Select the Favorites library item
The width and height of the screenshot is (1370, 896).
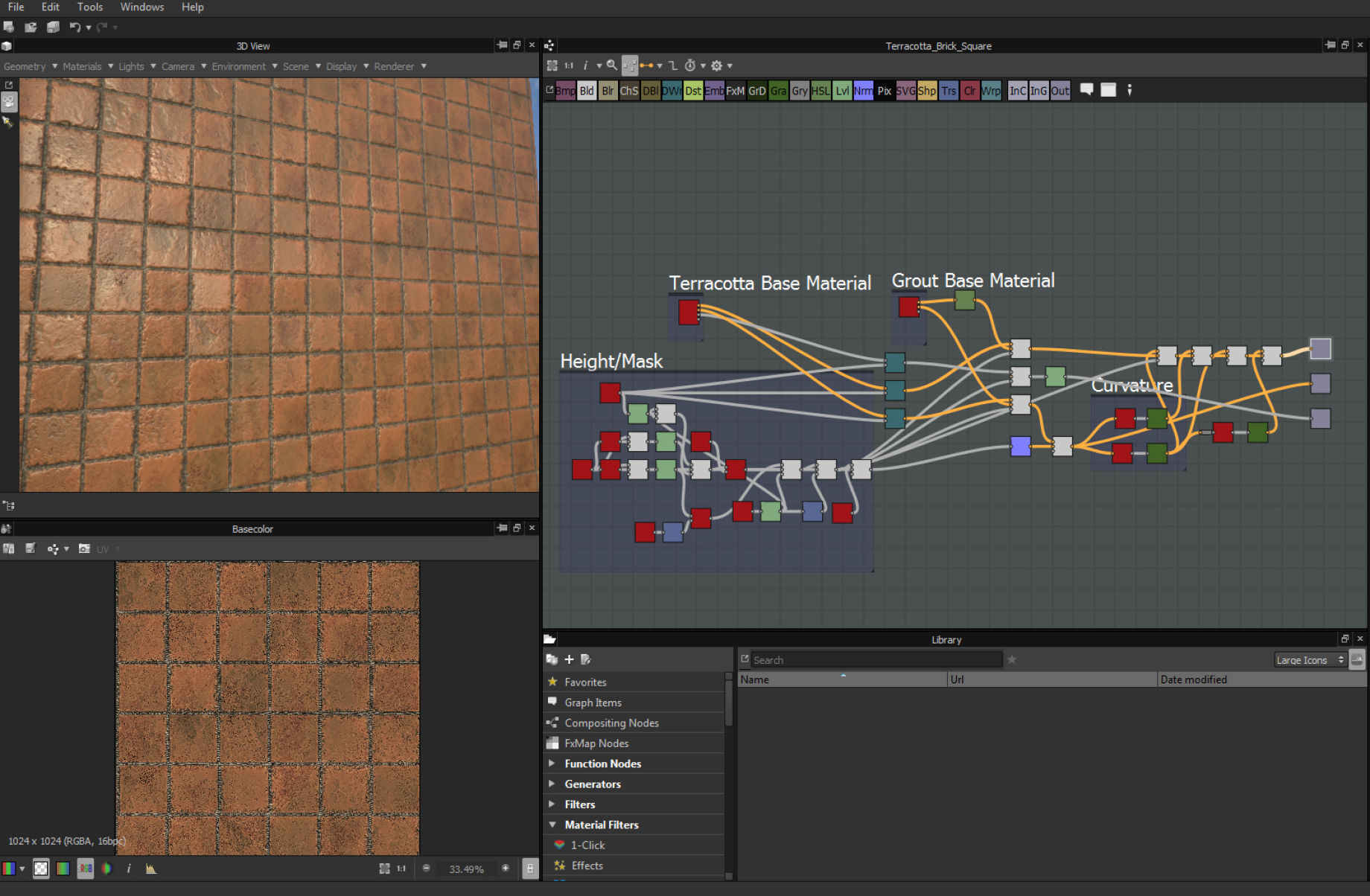pos(634,682)
